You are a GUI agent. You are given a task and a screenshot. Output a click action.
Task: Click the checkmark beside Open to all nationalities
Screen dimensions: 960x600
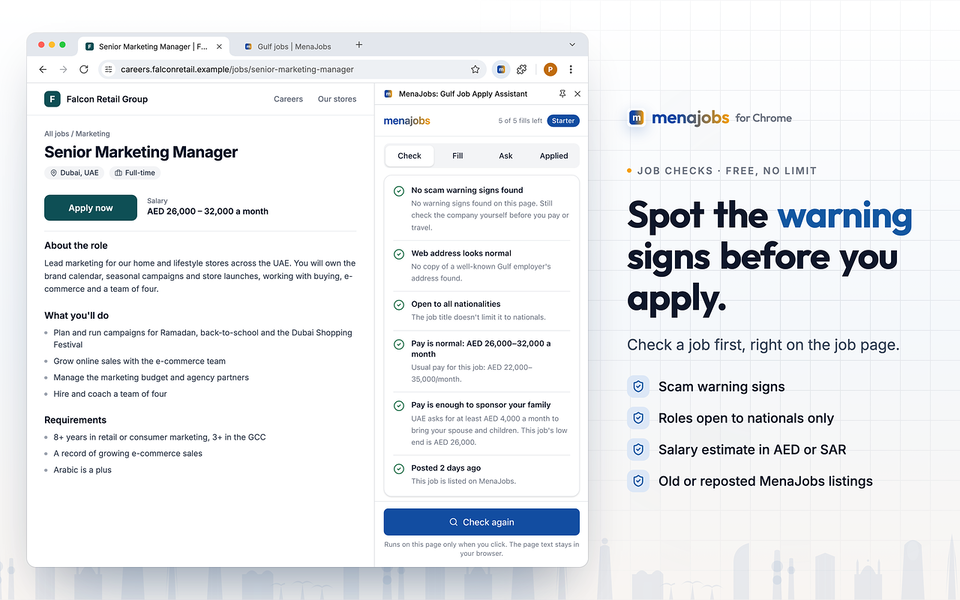pyautogui.click(x=399, y=305)
